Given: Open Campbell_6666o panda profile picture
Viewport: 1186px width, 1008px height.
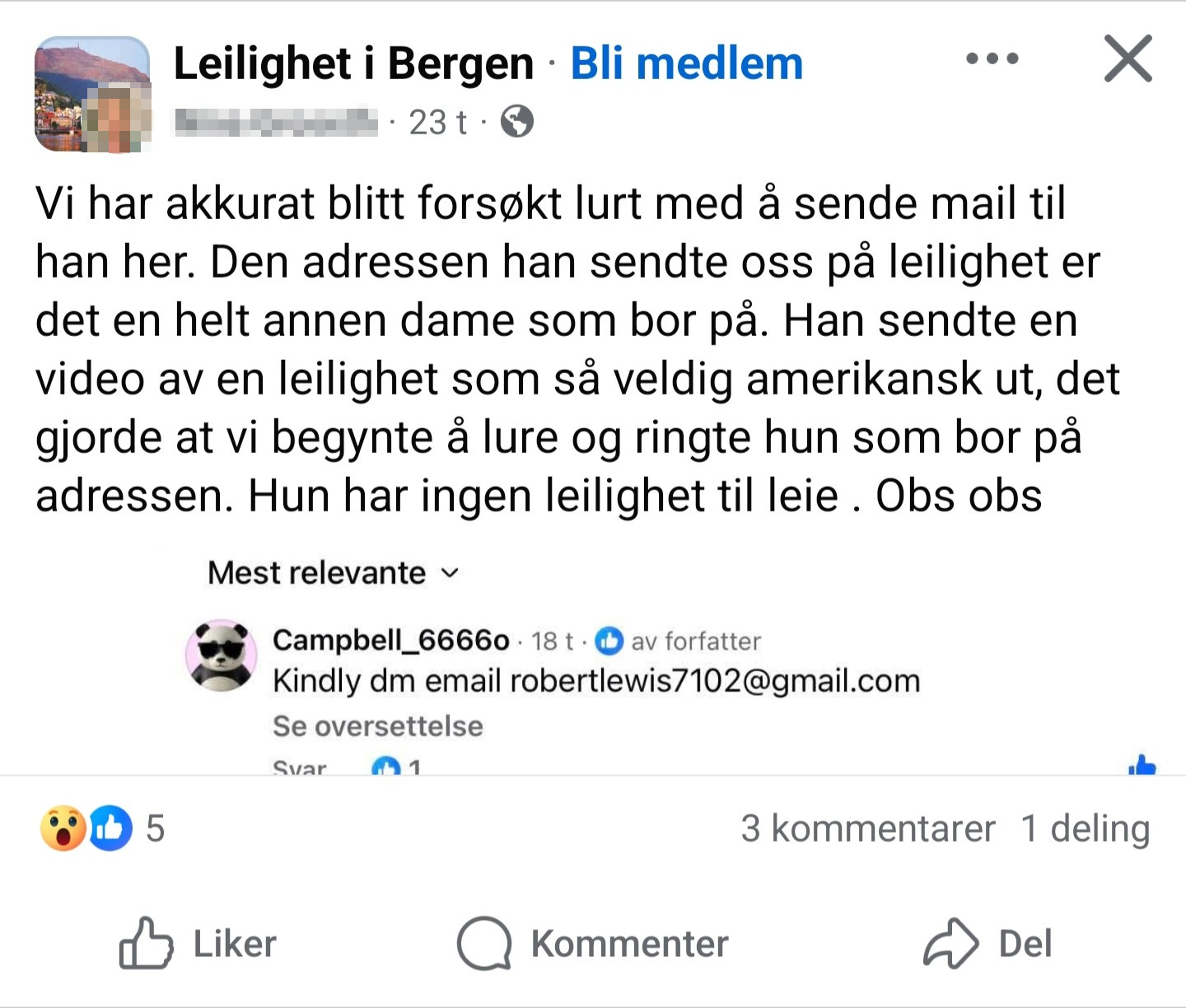Looking at the screenshot, I should coord(221,655).
